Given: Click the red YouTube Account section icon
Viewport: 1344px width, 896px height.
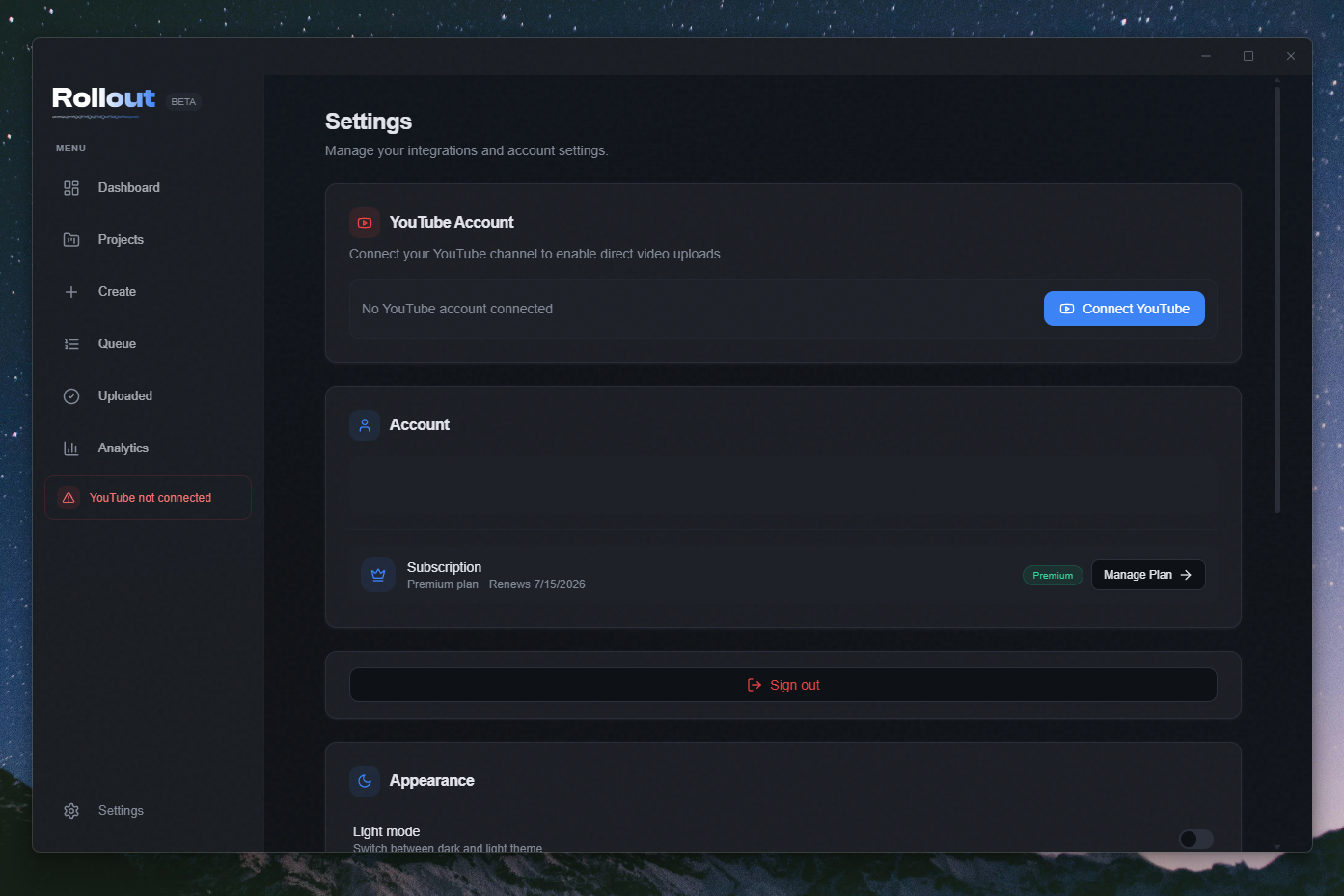Looking at the screenshot, I should [365, 223].
